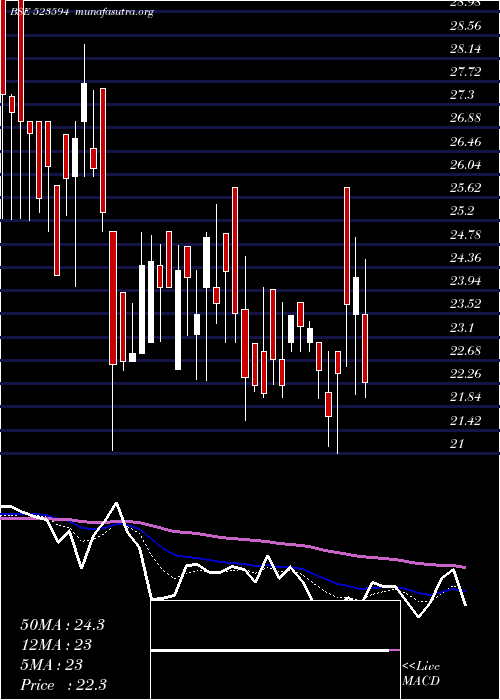Viewport: 500px width, 700px height.
Task: Select the 21.84 price axis value
Action: 466,397
